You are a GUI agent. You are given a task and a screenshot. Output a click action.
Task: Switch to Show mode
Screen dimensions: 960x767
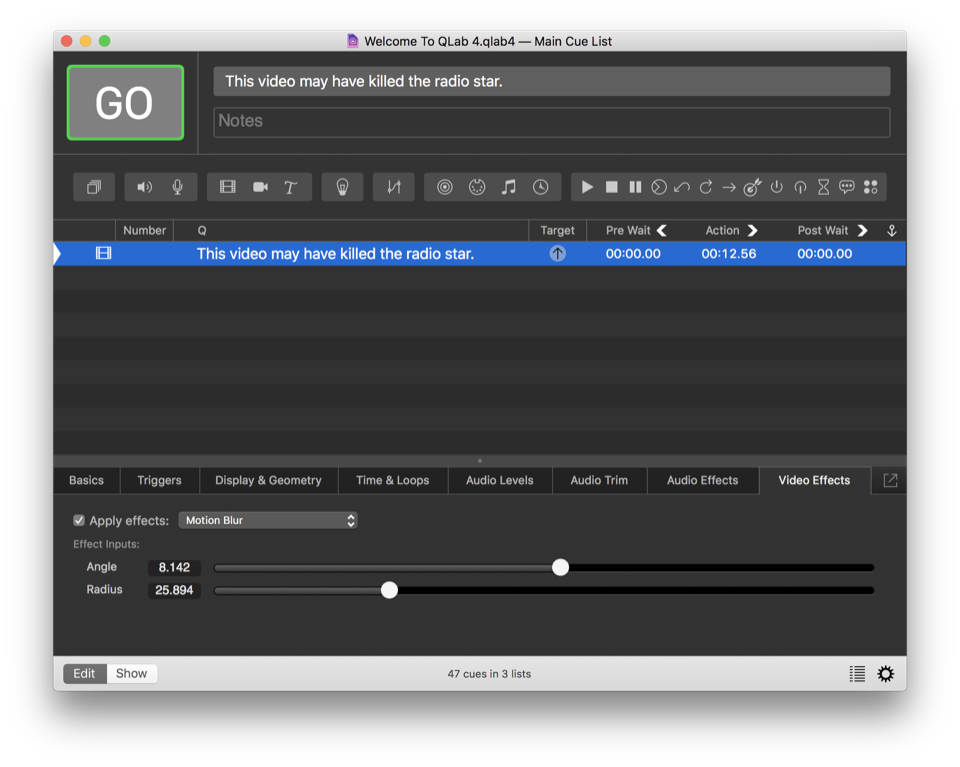(131, 673)
